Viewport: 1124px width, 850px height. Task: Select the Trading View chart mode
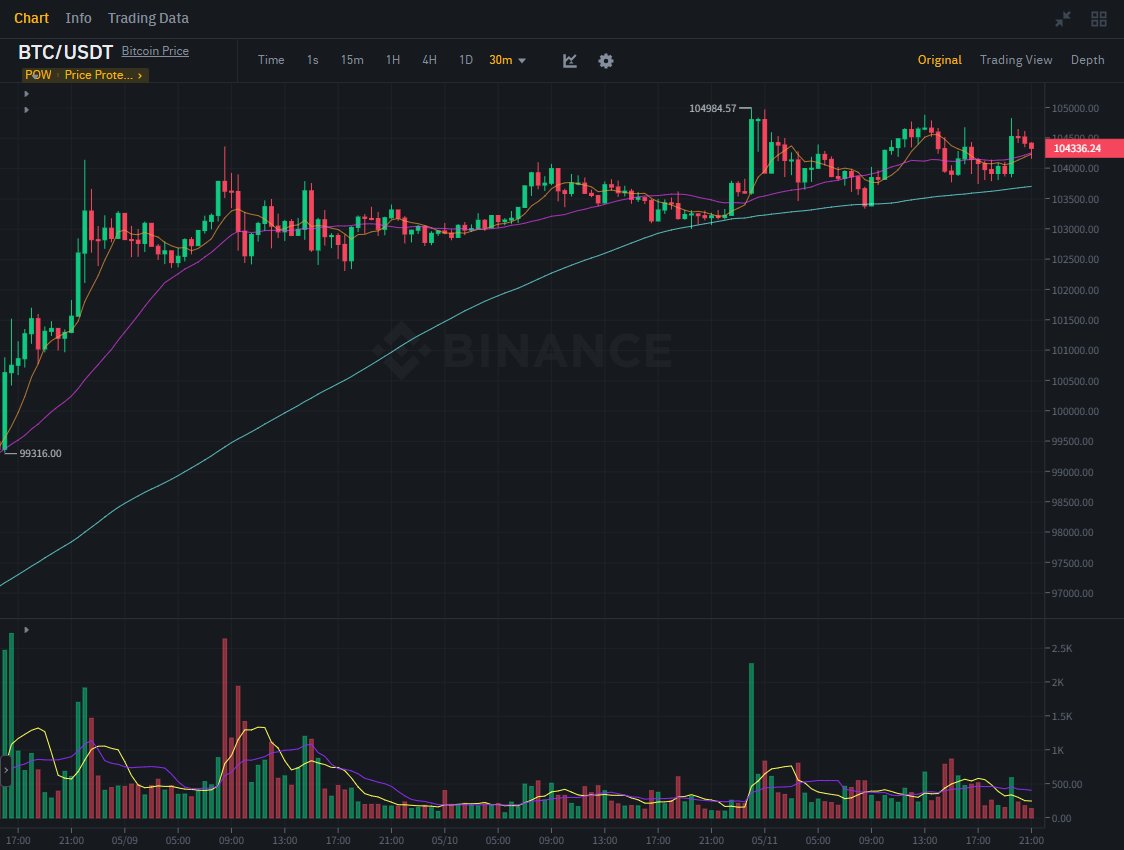pos(1016,60)
